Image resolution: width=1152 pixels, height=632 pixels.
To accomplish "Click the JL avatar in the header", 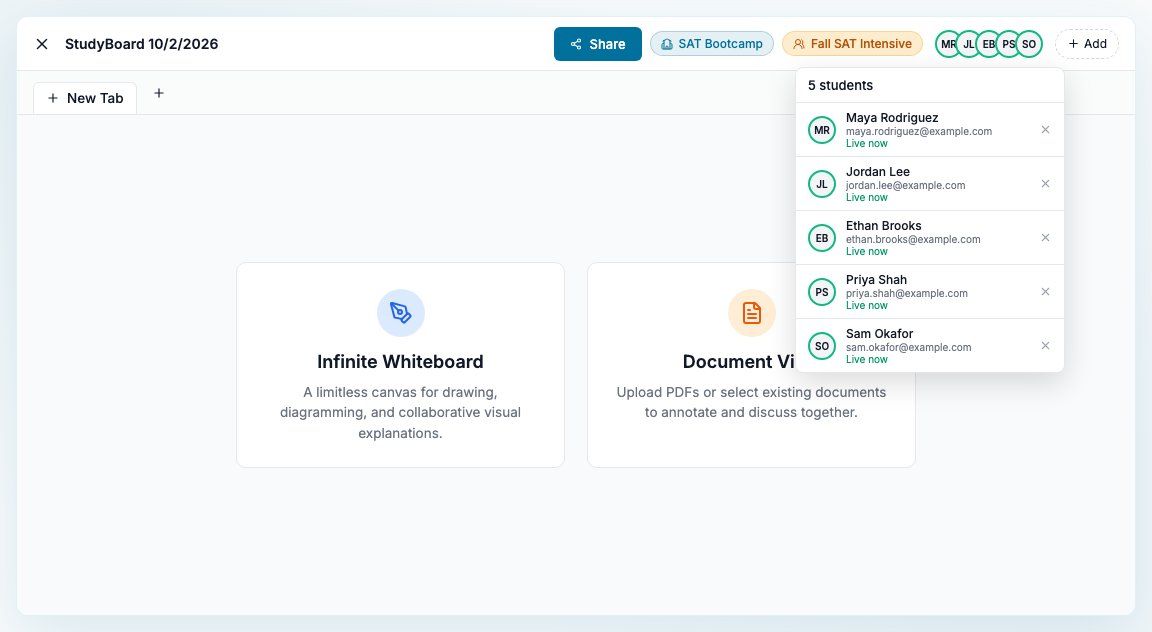I will pyautogui.click(x=968, y=44).
